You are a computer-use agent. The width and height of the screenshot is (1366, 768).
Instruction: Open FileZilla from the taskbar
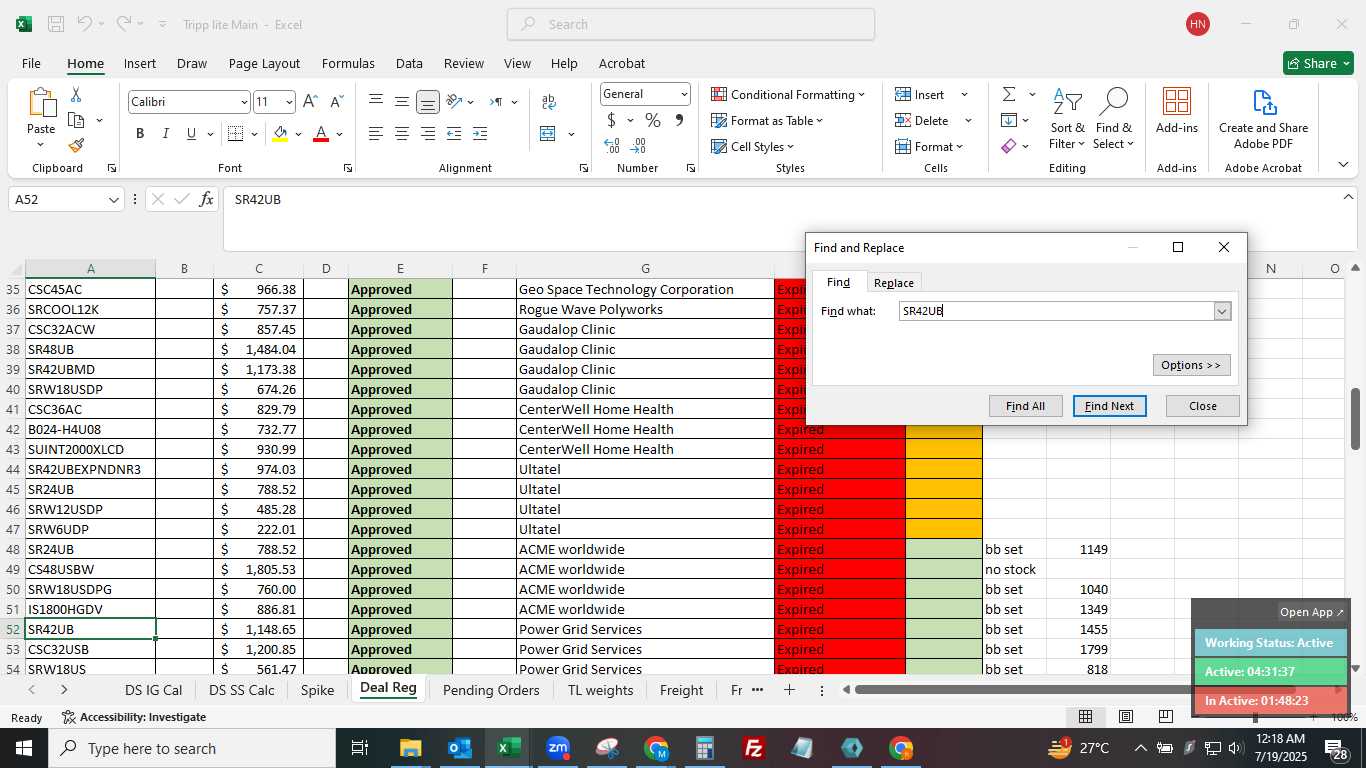click(x=754, y=748)
